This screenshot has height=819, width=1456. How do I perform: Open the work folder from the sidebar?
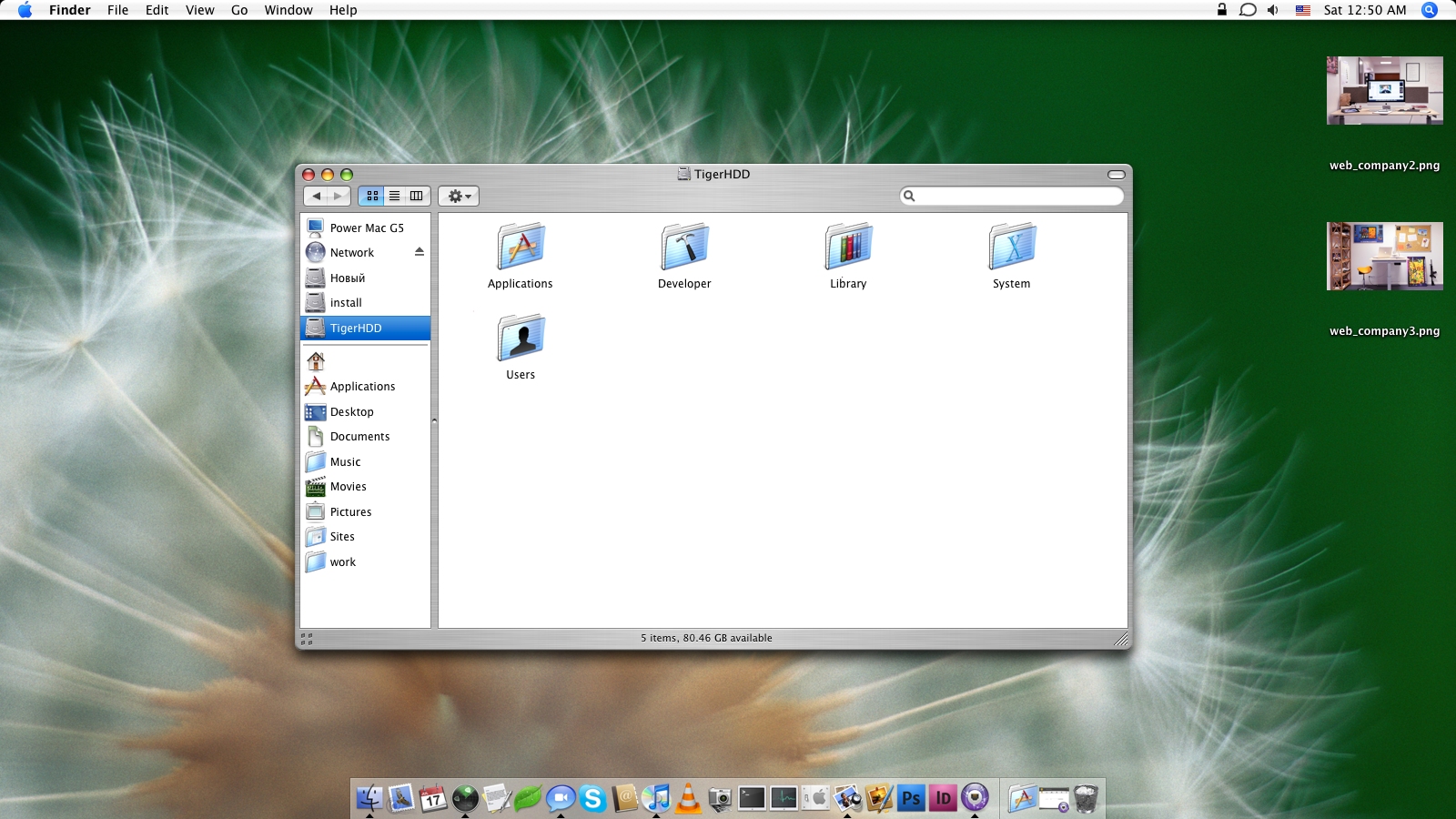click(x=365, y=561)
